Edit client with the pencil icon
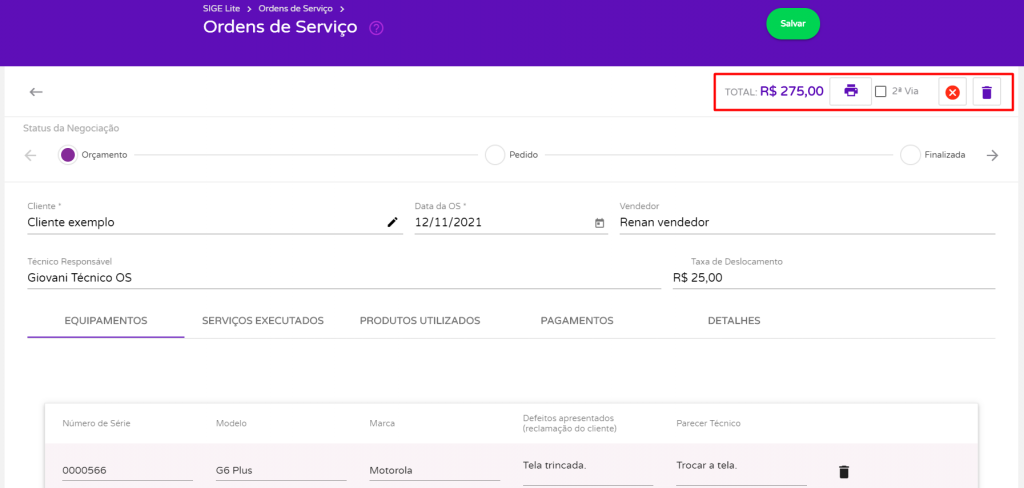This screenshot has width=1024, height=488. (392, 222)
